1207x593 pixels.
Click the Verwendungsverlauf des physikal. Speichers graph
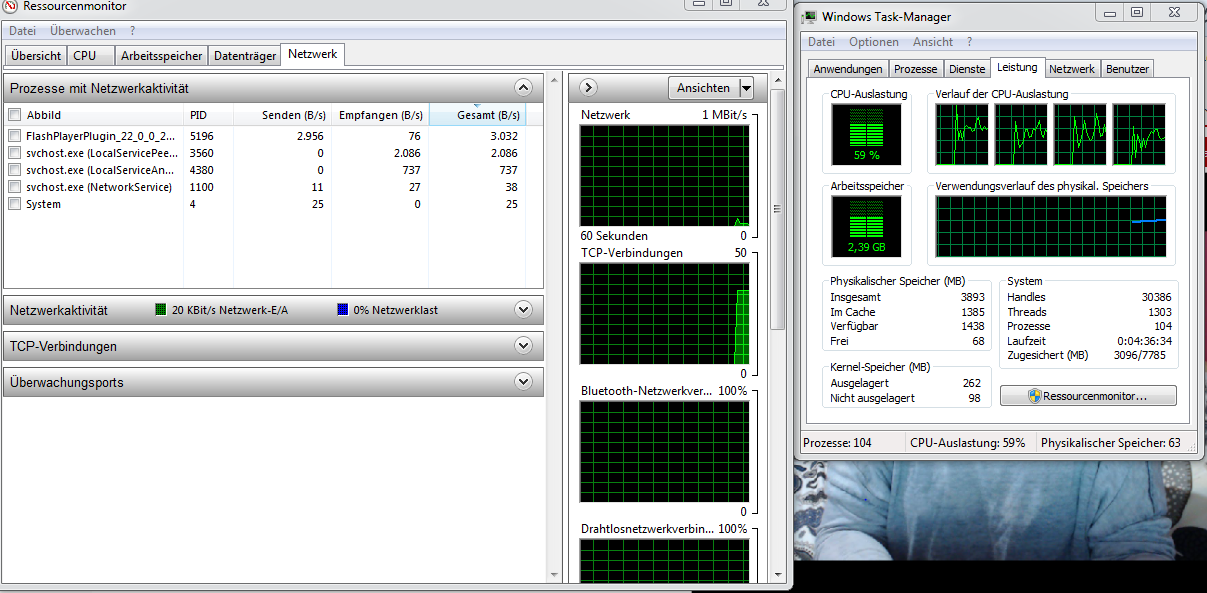[x=1051, y=226]
